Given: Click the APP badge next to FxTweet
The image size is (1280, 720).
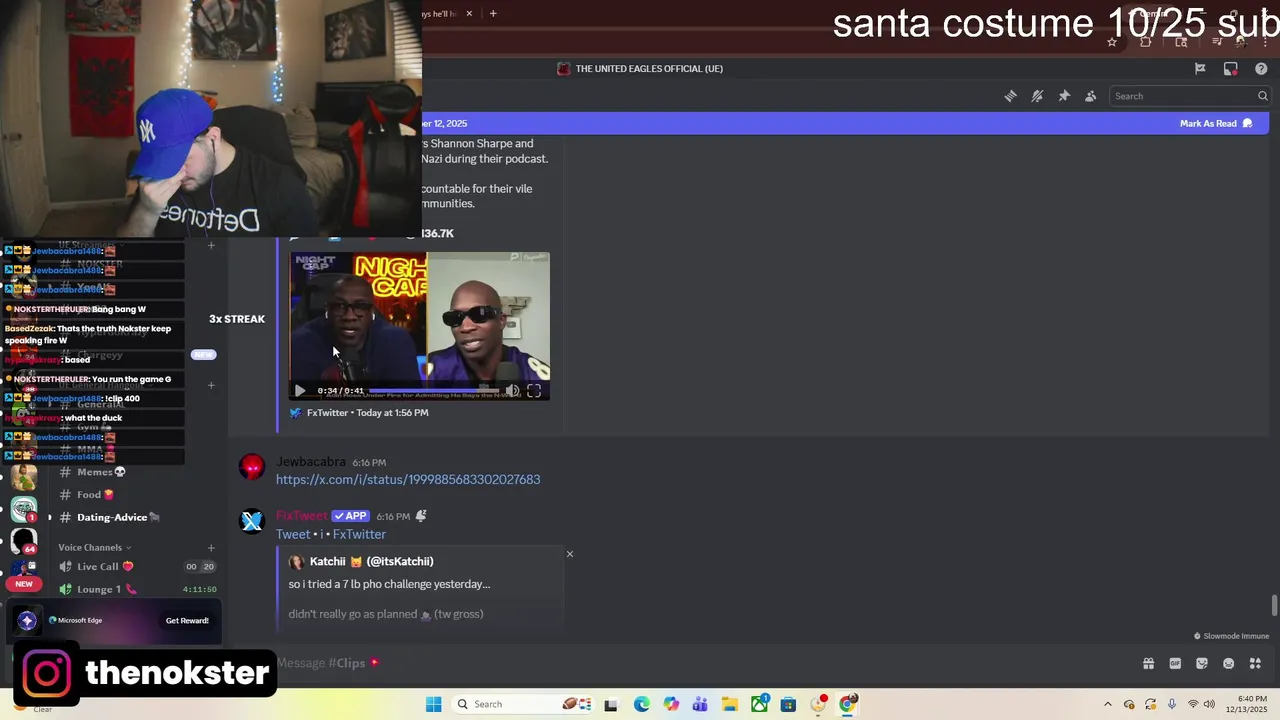Looking at the screenshot, I should (x=351, y=516).
